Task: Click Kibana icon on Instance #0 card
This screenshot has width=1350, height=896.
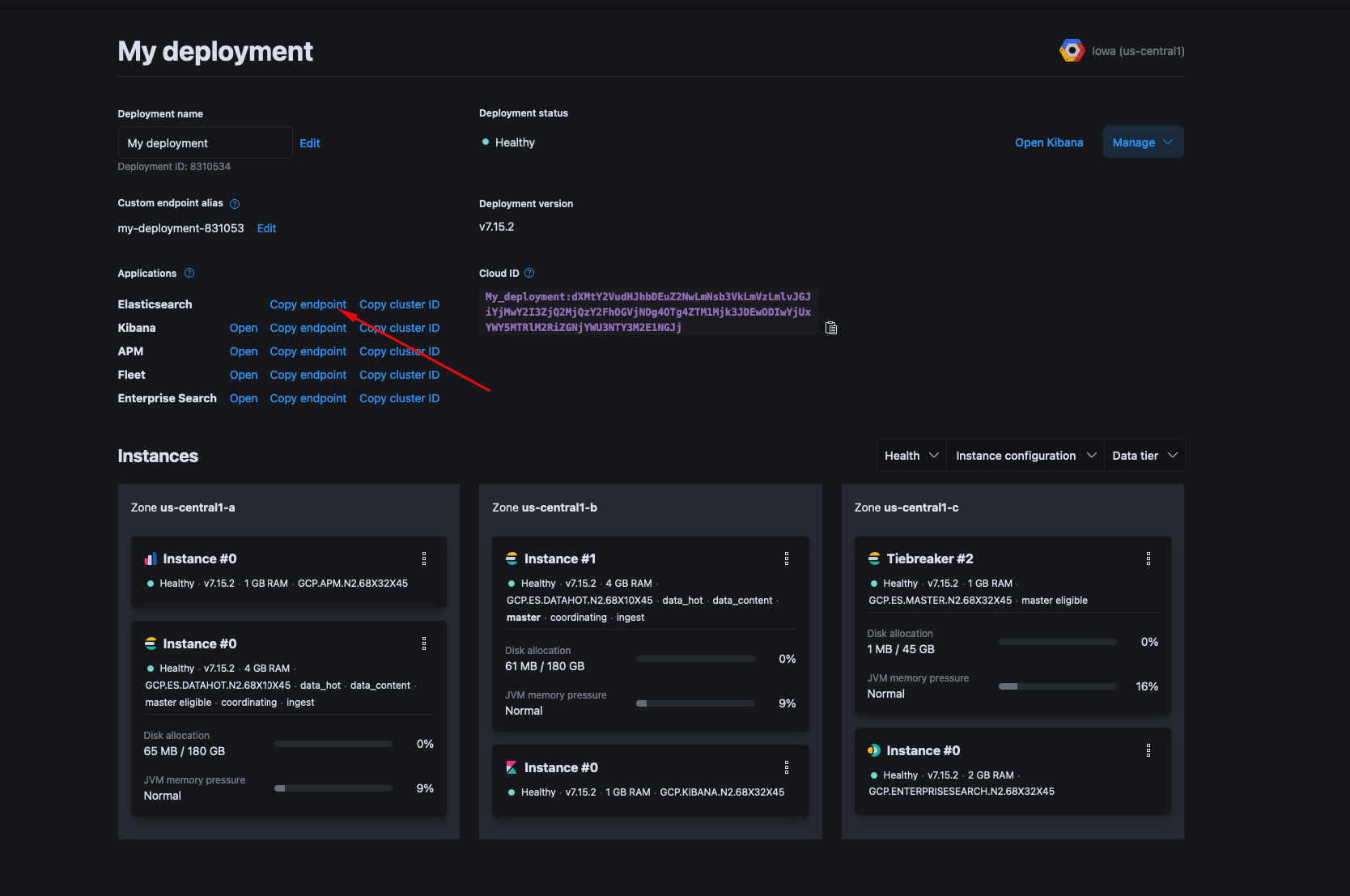Action: point(512,767)
